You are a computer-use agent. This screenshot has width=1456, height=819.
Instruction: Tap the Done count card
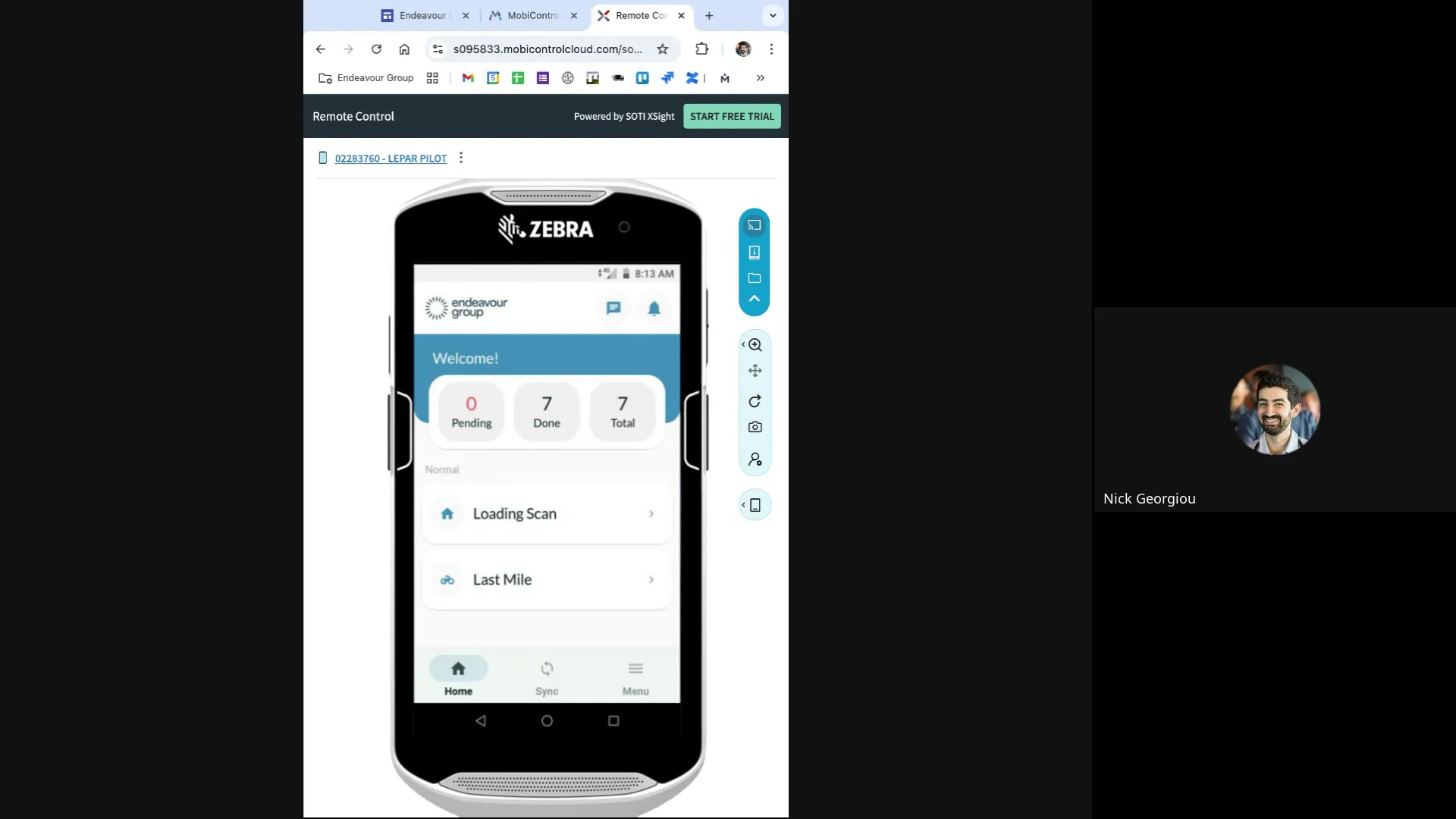pyautogui.click(x=547, y=411)
